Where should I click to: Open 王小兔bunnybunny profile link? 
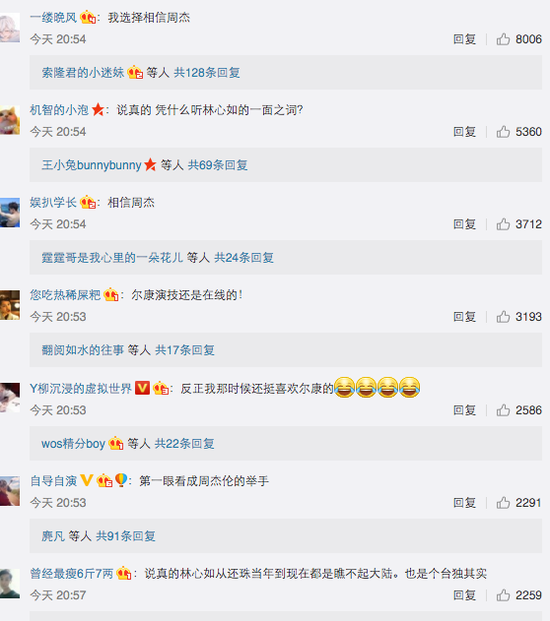point(91,165)
